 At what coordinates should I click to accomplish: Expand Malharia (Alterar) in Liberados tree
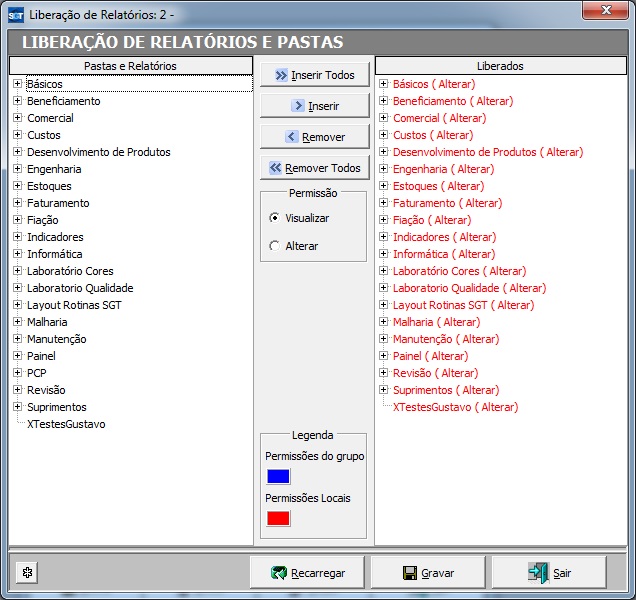[x=383, y=322]
